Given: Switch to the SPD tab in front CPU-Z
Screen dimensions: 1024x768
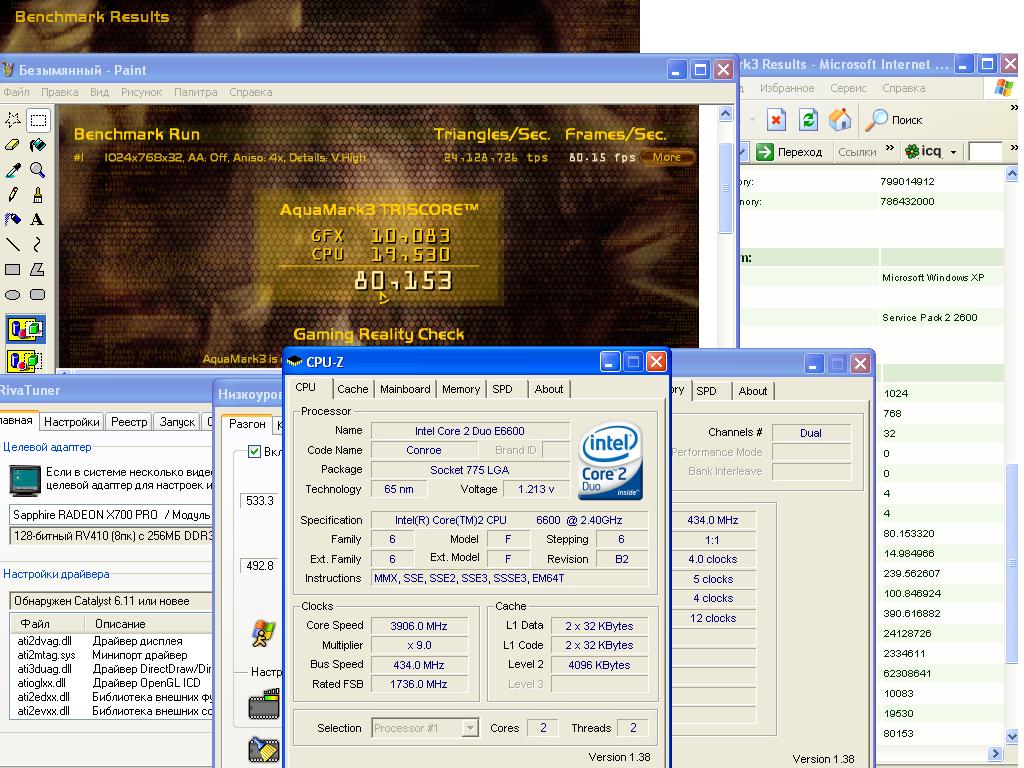Looking at the screenshot, I should tap(502, 389).
